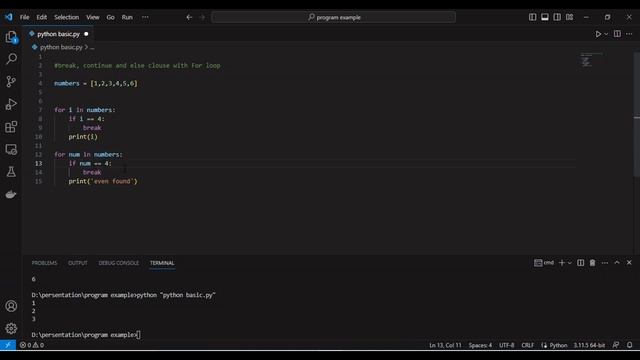Run the Python file

[598, 34]
